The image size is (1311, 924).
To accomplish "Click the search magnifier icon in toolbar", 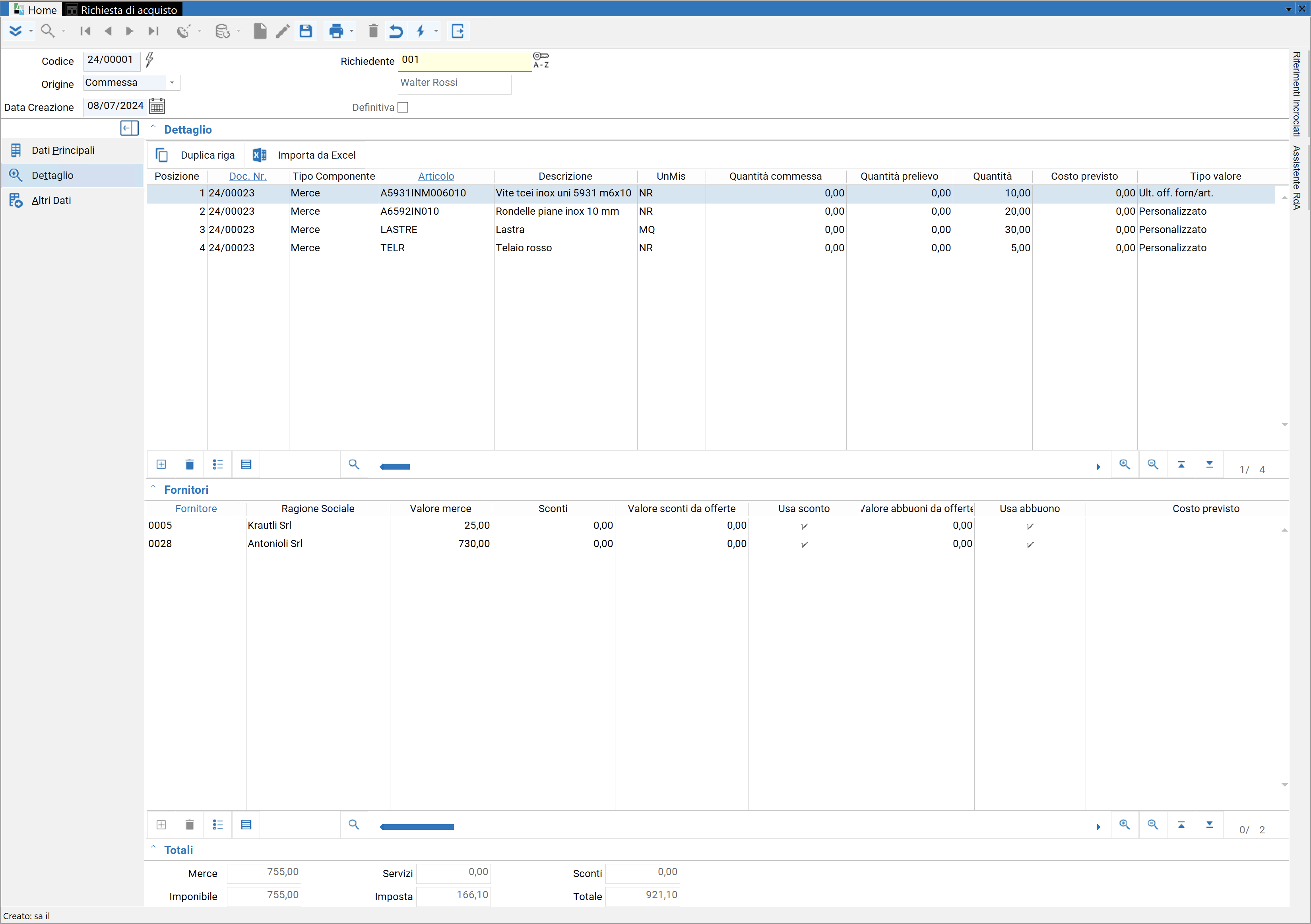I will pyautogui.click(x=48, y=31).
